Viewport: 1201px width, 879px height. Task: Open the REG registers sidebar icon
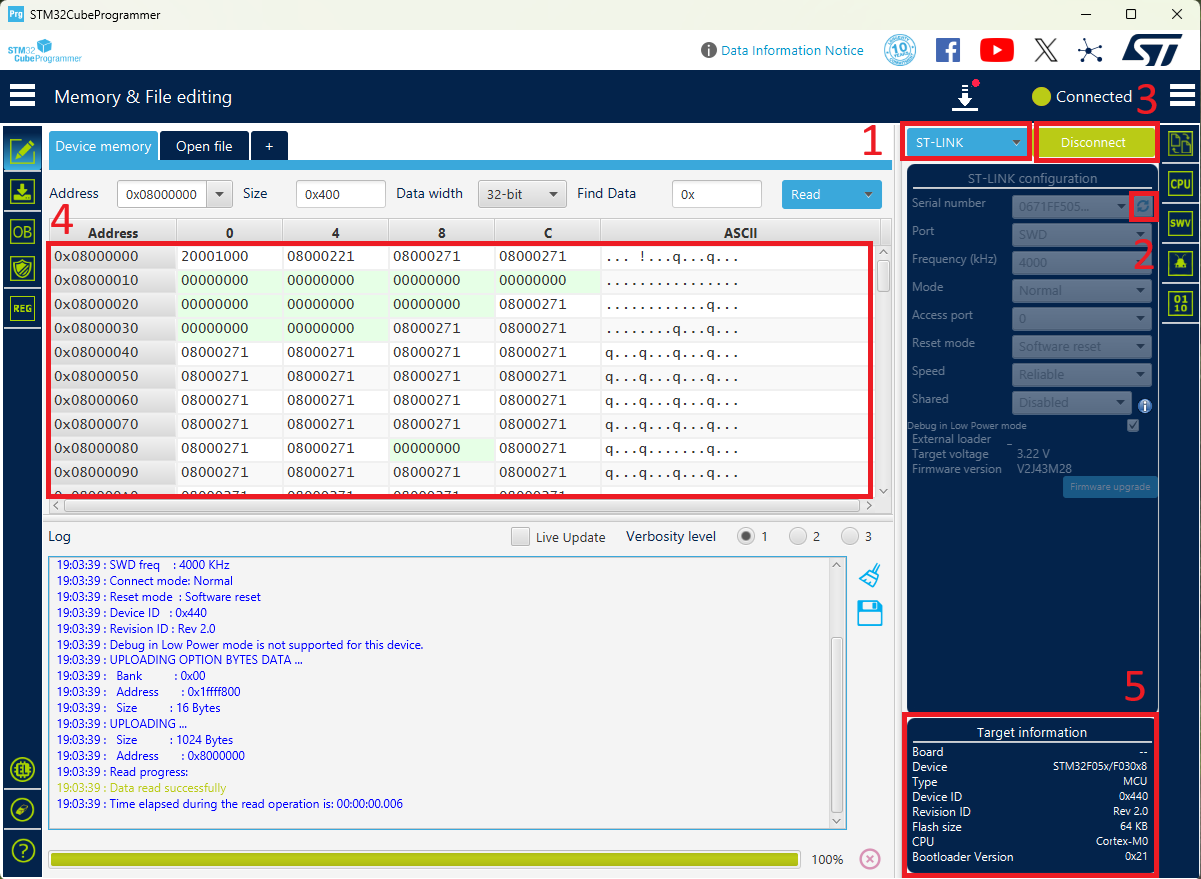(x=22, y=308)
